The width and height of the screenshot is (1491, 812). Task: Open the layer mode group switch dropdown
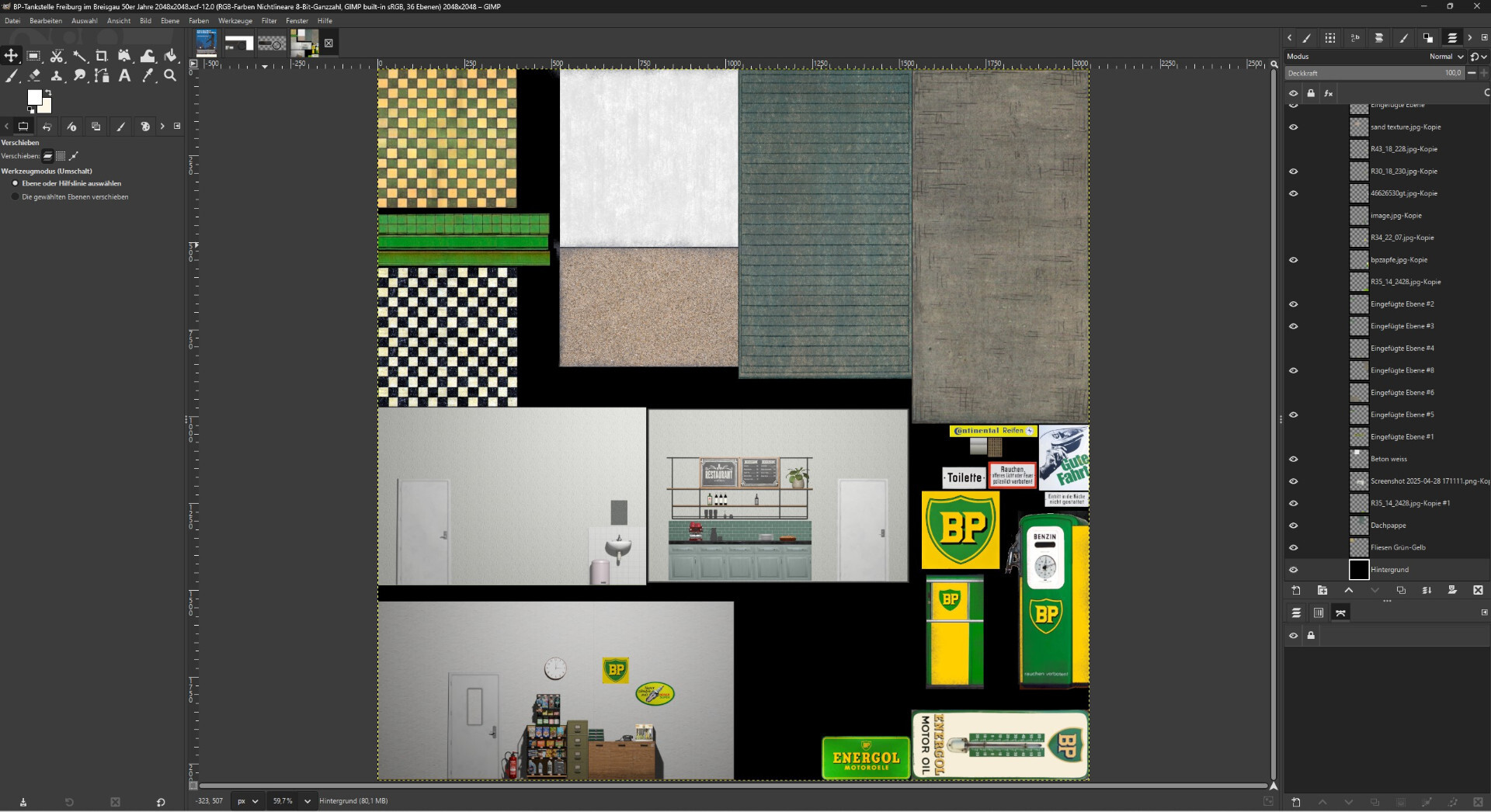pos(1478,57)
